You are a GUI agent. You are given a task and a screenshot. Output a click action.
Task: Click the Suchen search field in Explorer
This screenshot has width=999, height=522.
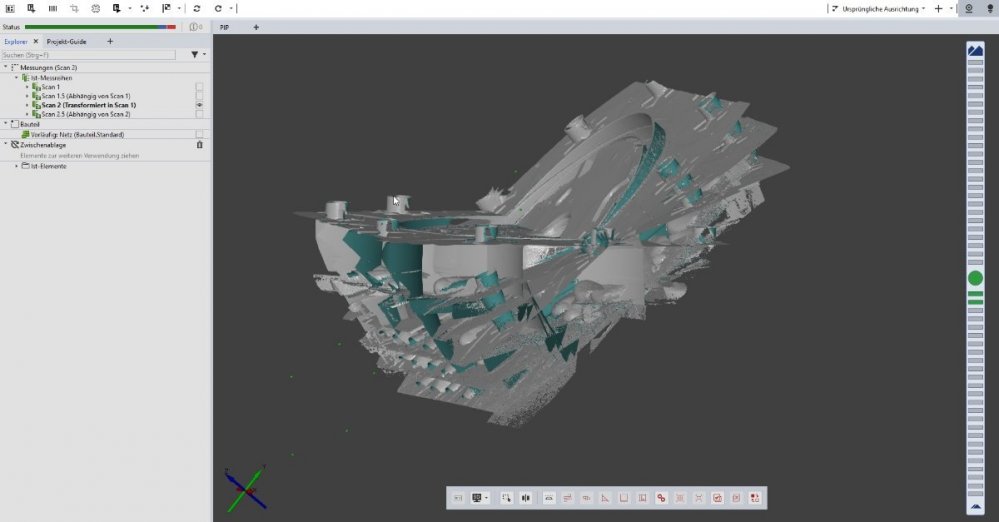[90, 55]
